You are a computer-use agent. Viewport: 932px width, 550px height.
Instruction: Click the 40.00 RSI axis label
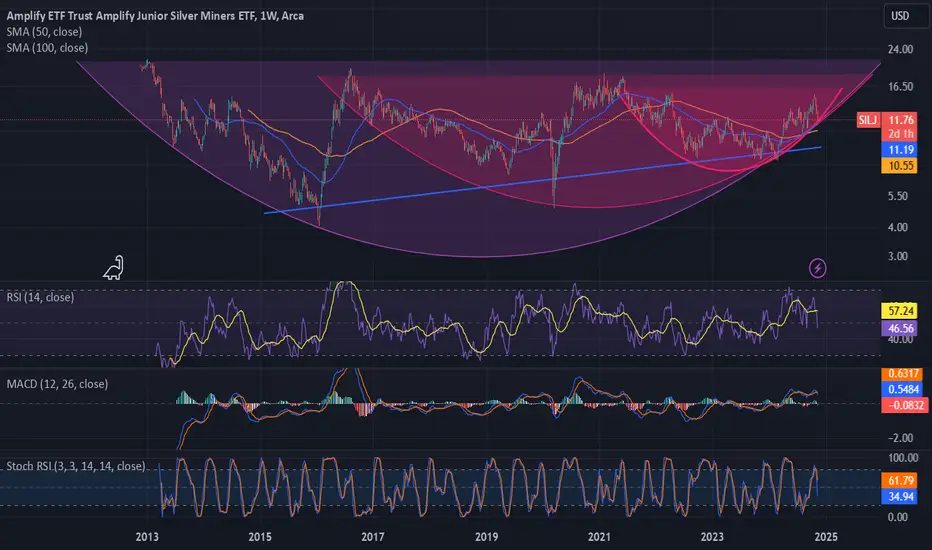tap(900, 340)
